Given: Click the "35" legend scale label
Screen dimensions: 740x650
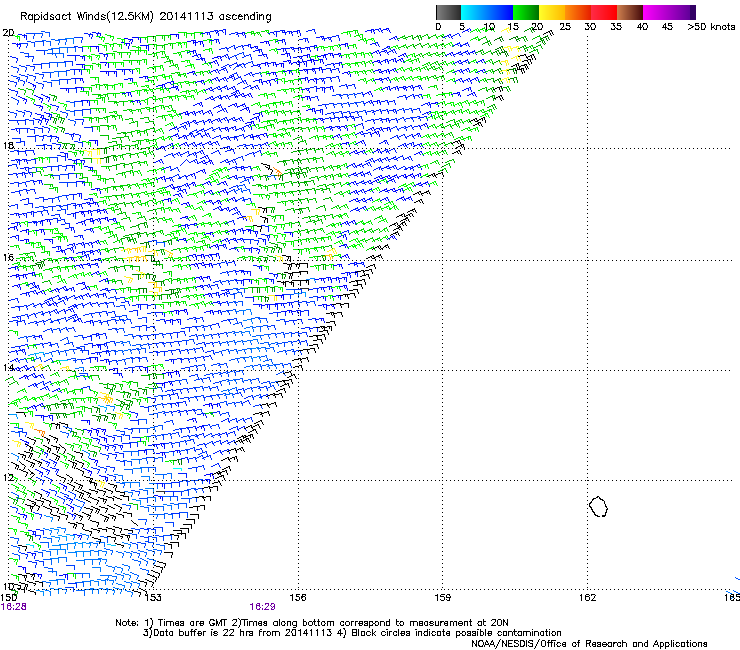Looking at the screenshot, I should (616, 27).
